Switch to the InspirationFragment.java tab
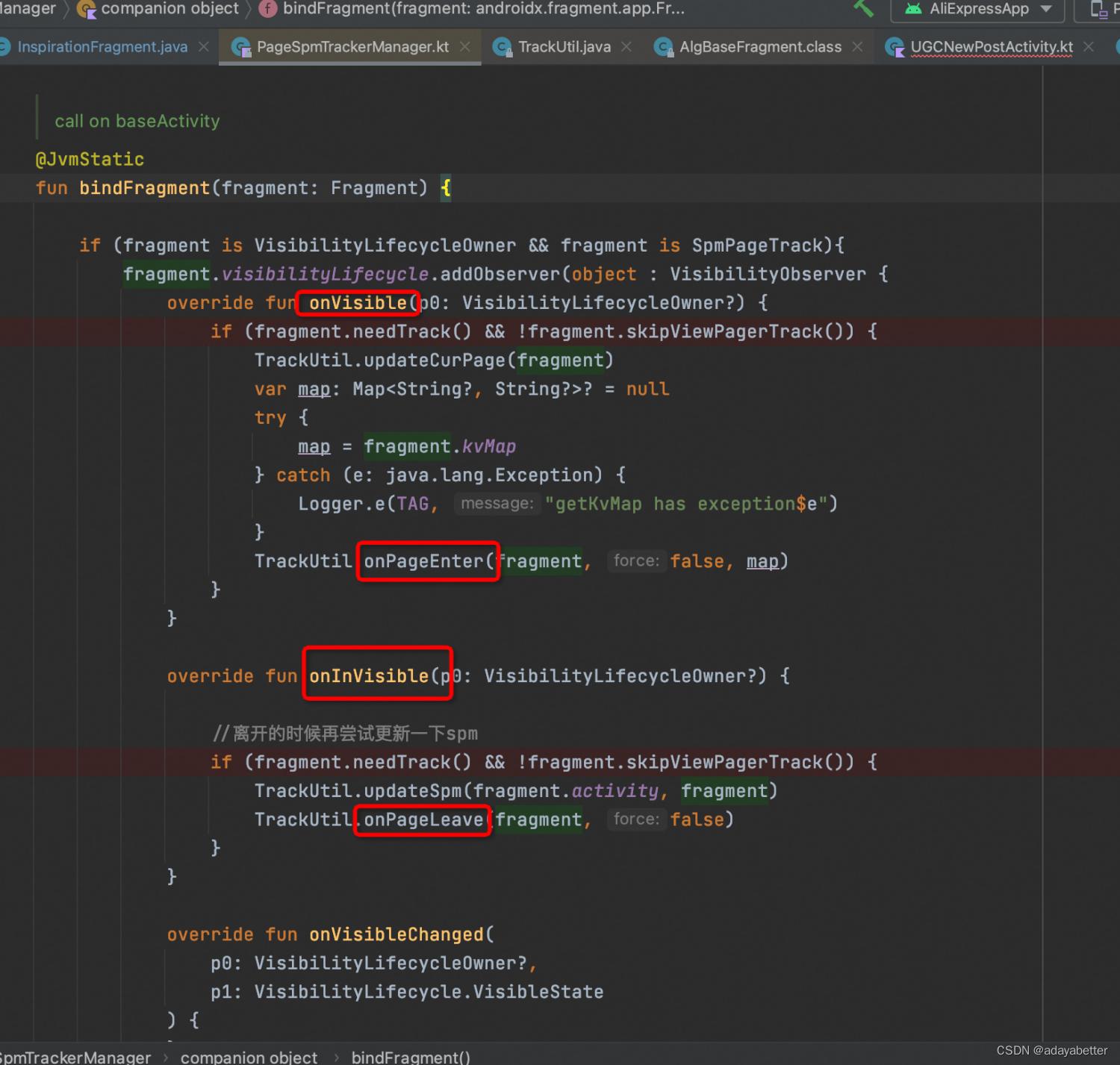Screen dimensions: 1120x1065 (102, 47)
